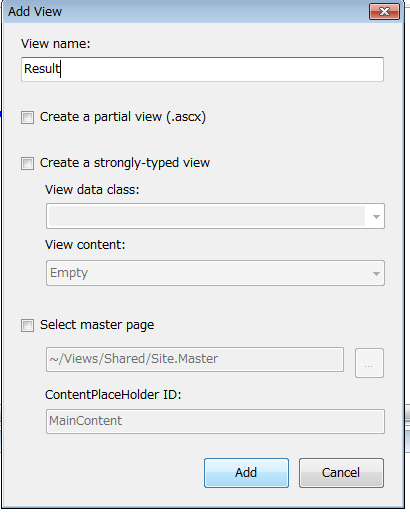
Task: Click the browse ellipsis button for master page
Action: (x=369, y=363)
